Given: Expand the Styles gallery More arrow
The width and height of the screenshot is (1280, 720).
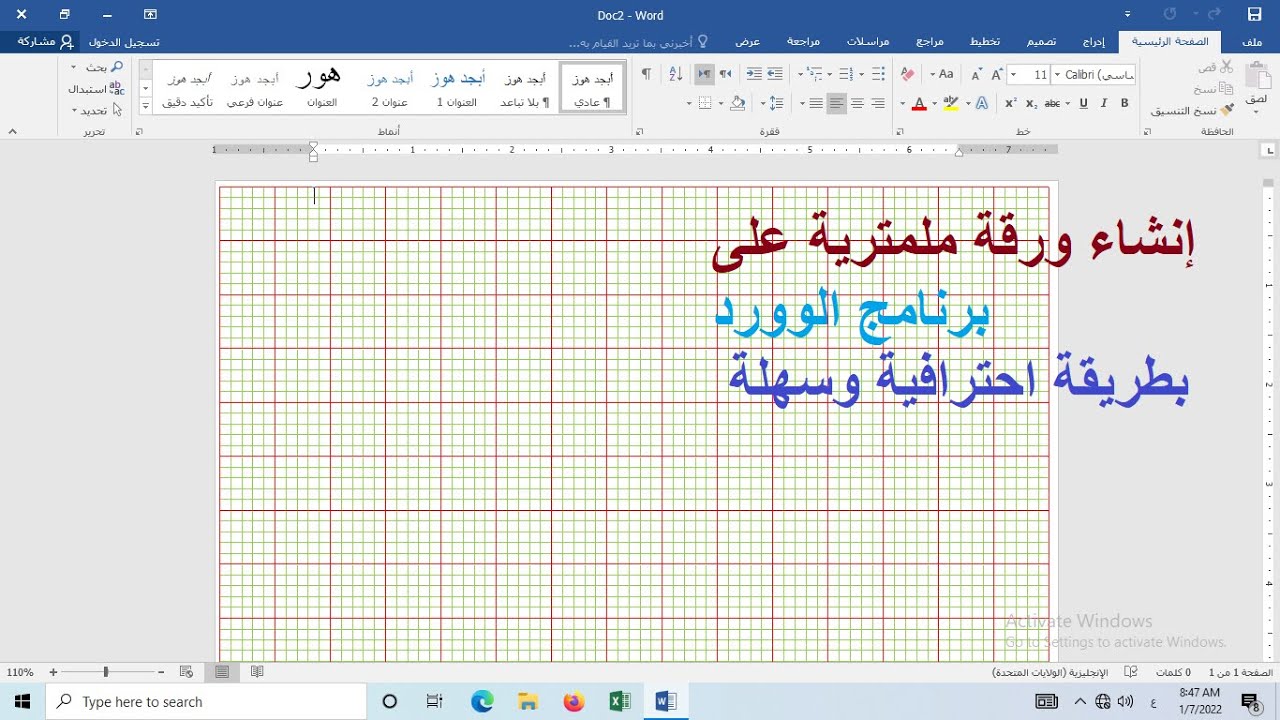Looking at the screenshot, I should pos(145,104).
